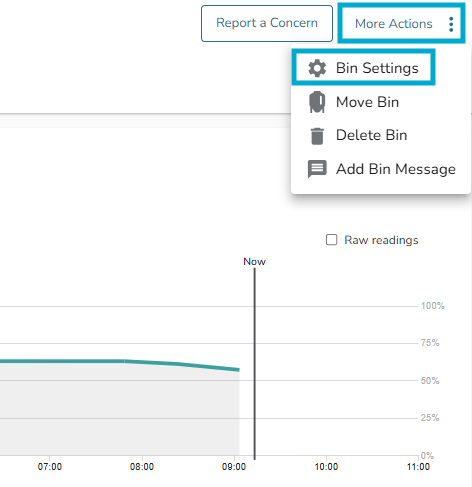472x487 pixels.
Task: Click the end point of teal level line
Action: pos(238,369)
